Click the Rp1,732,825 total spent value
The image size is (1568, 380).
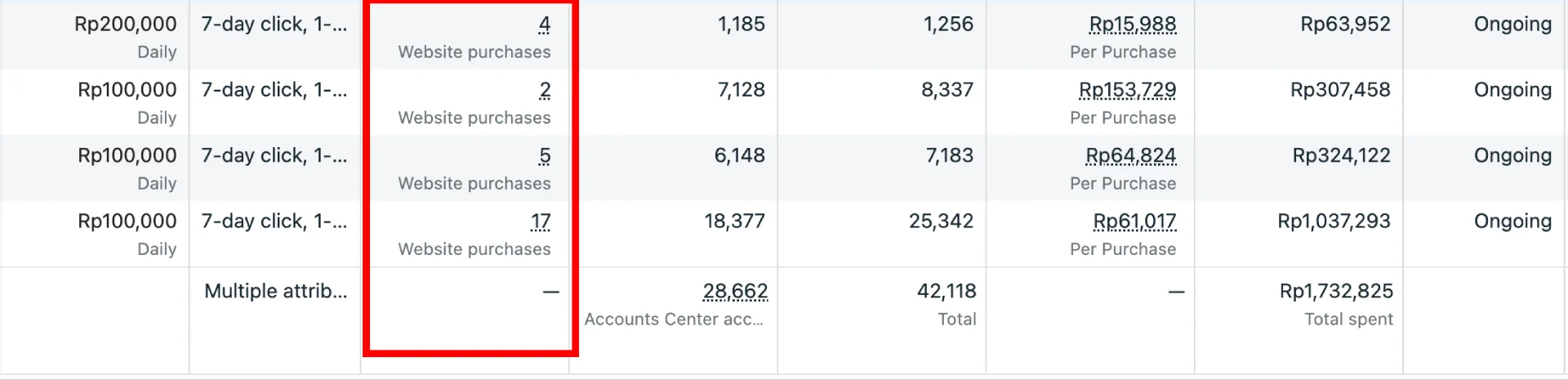1336,291
